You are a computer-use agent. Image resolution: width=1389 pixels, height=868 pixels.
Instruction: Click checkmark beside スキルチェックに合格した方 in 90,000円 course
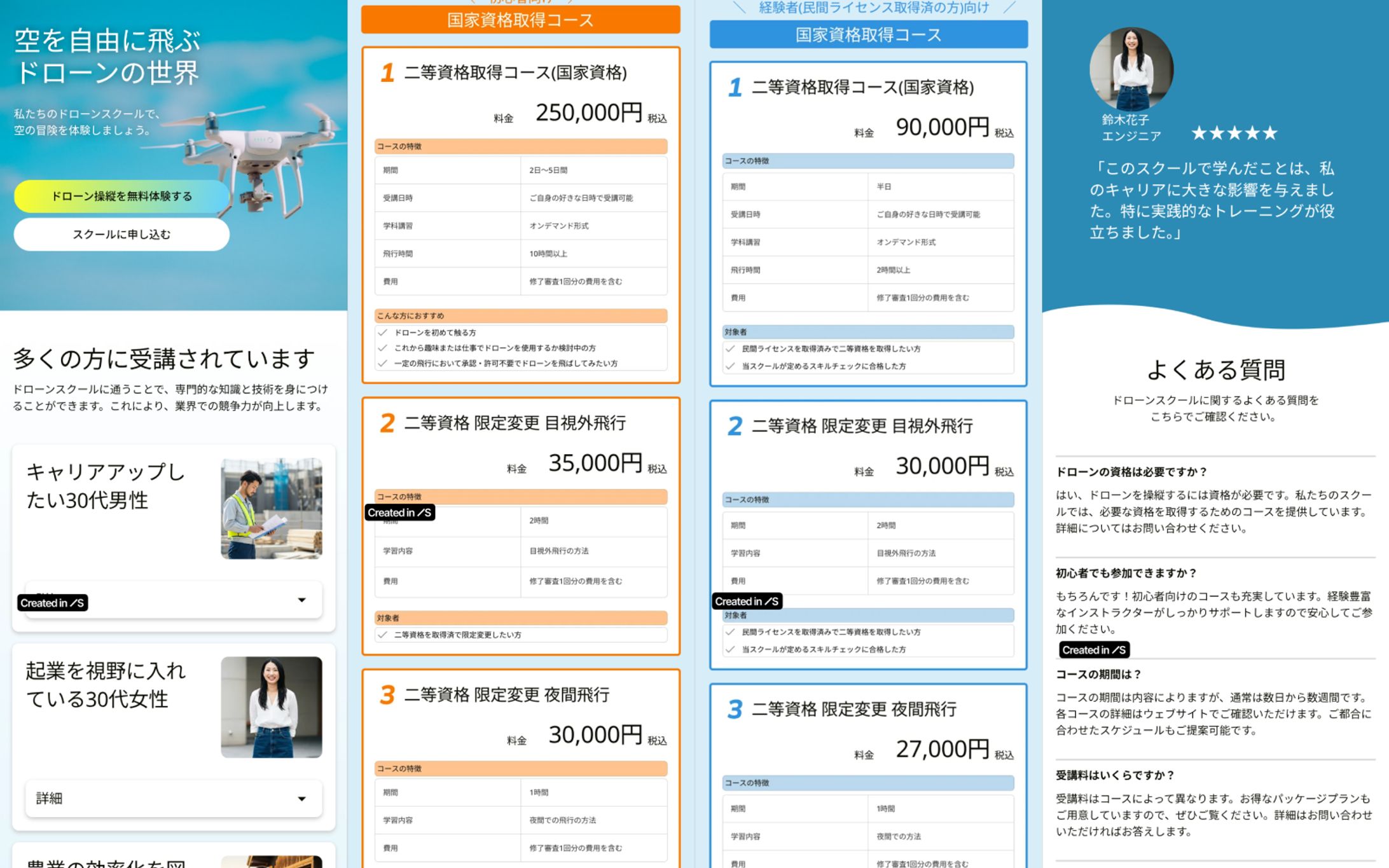coord(730,366)
